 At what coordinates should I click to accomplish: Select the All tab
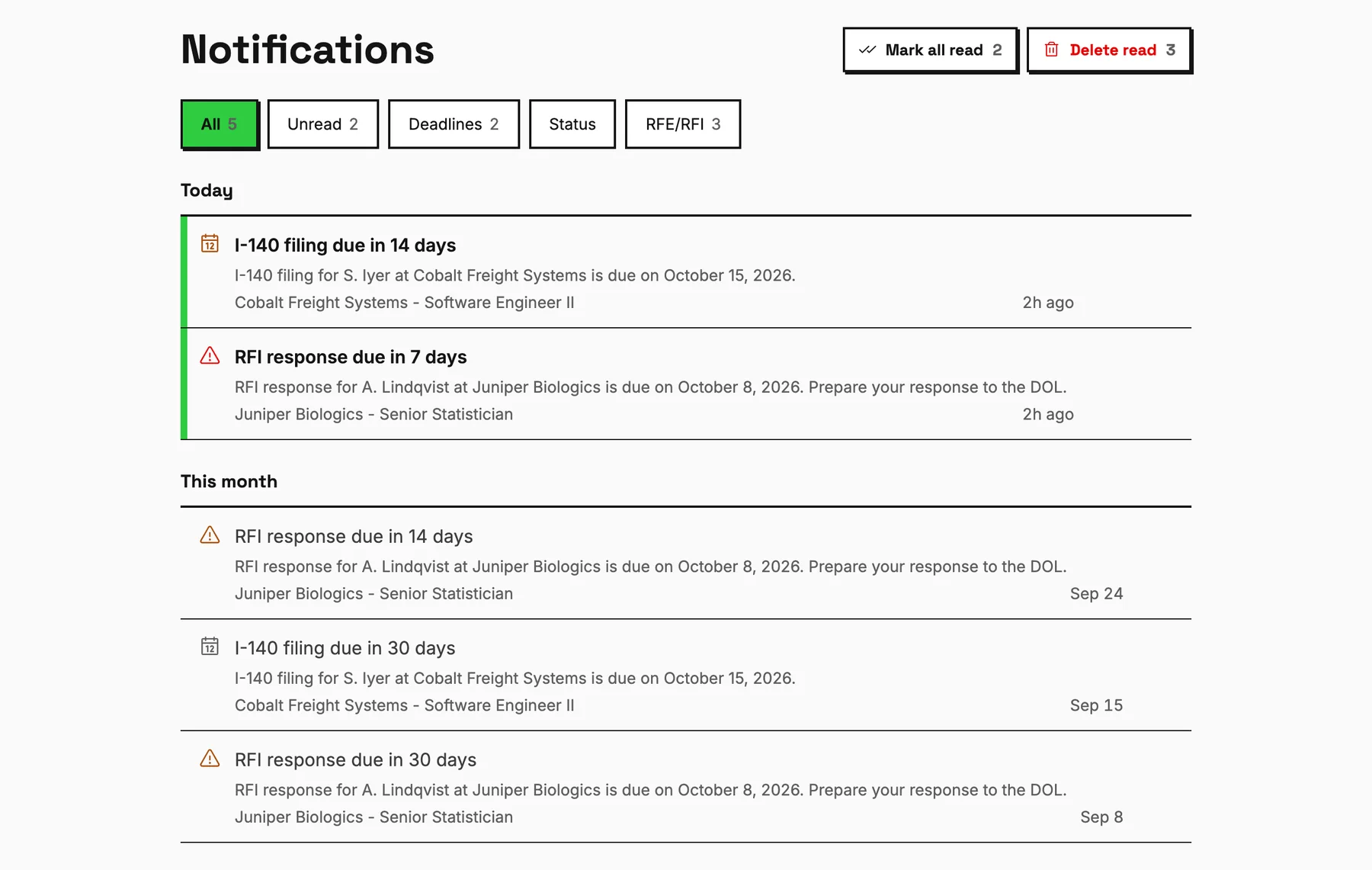(x=220, y=124)
